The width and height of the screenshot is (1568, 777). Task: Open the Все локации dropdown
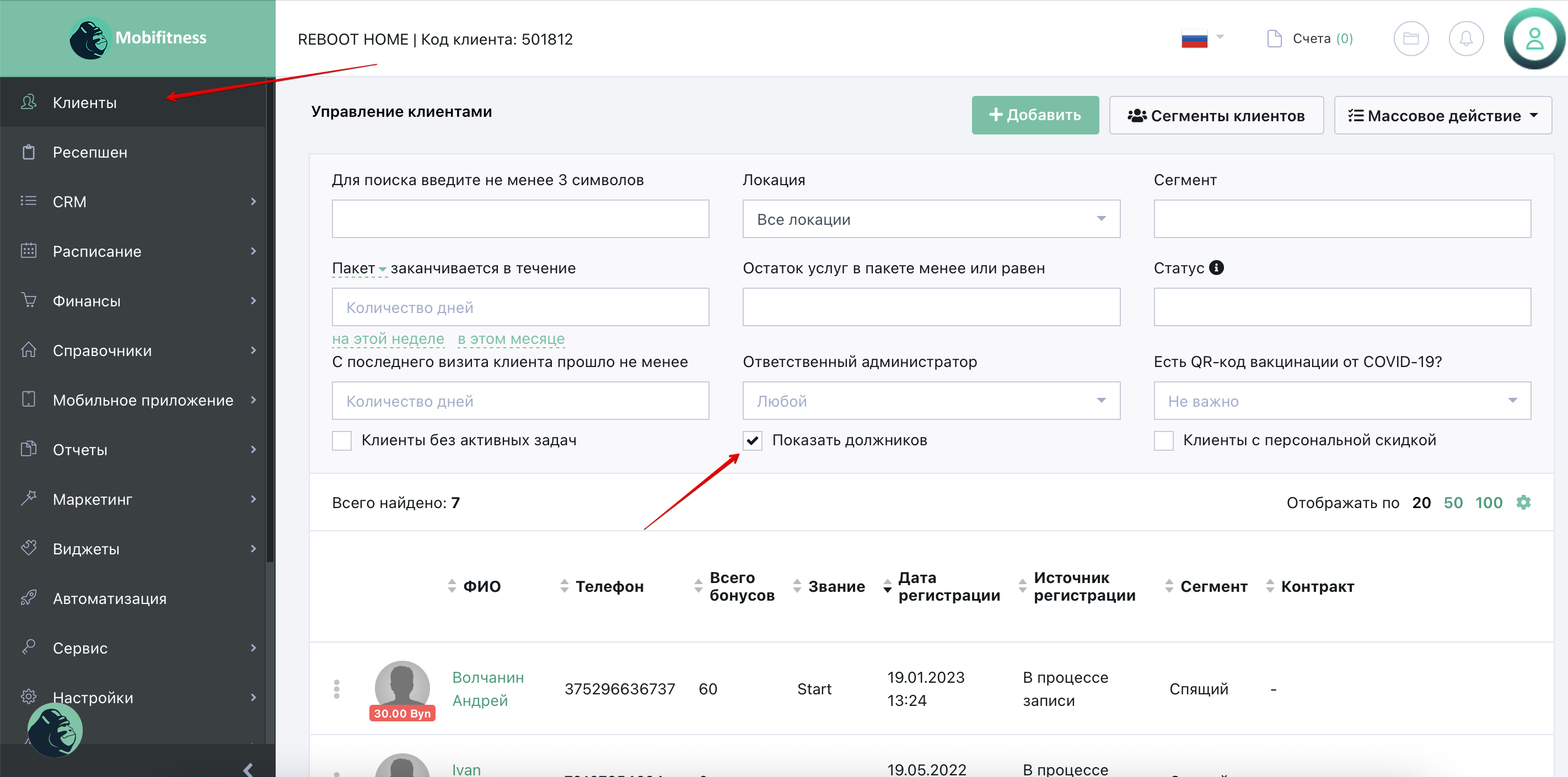click(931, 219)
